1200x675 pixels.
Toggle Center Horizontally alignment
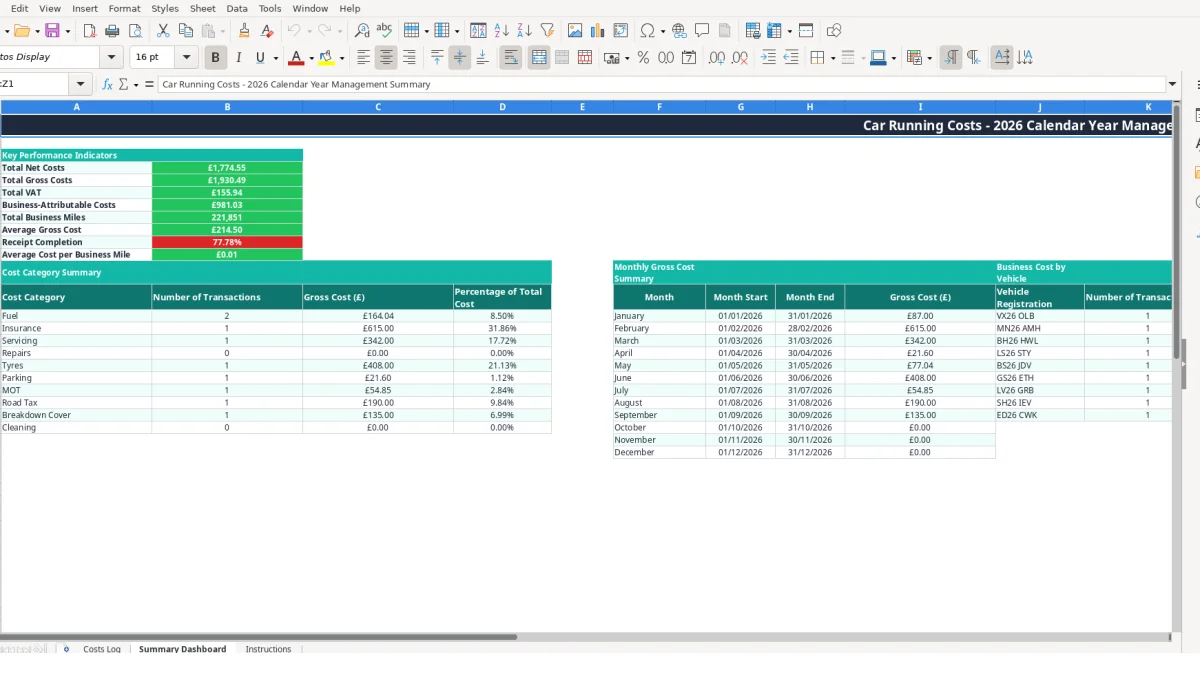click(x=386, y=58)
